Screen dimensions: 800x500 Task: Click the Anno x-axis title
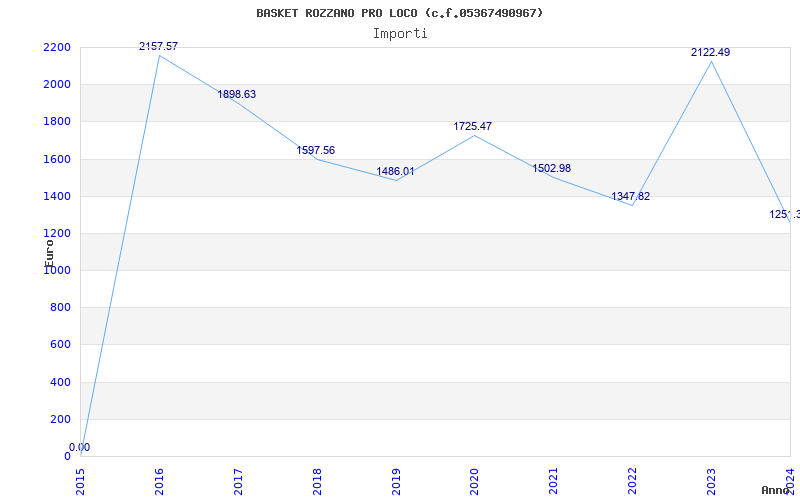775,490
